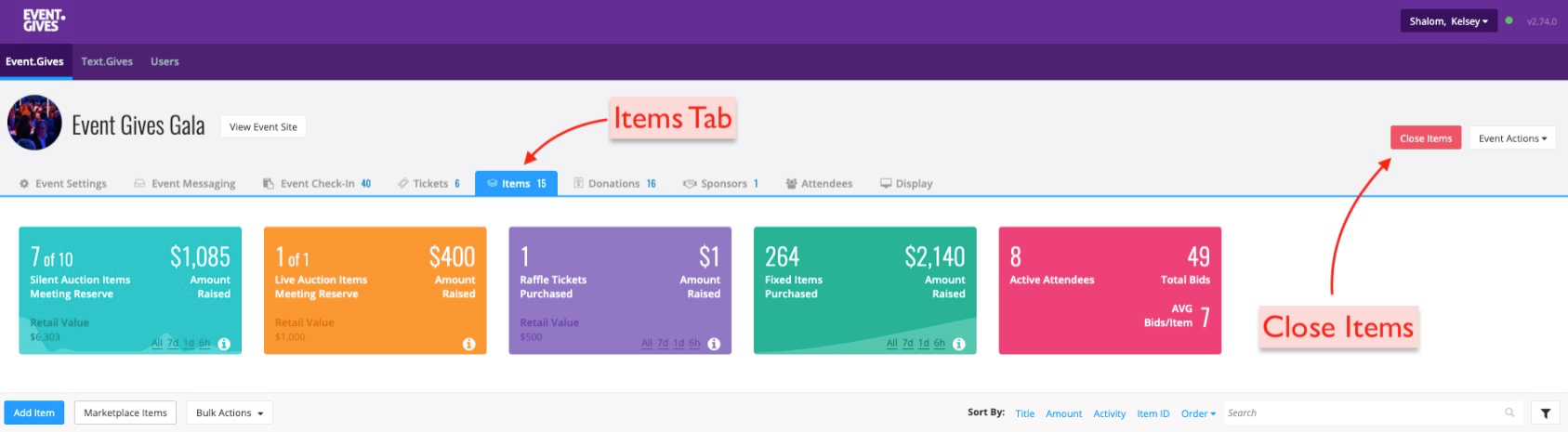Select '6h' range on Silent Auction card
This screenshot has height=432, width=1568.
click(x=204, y=343)
